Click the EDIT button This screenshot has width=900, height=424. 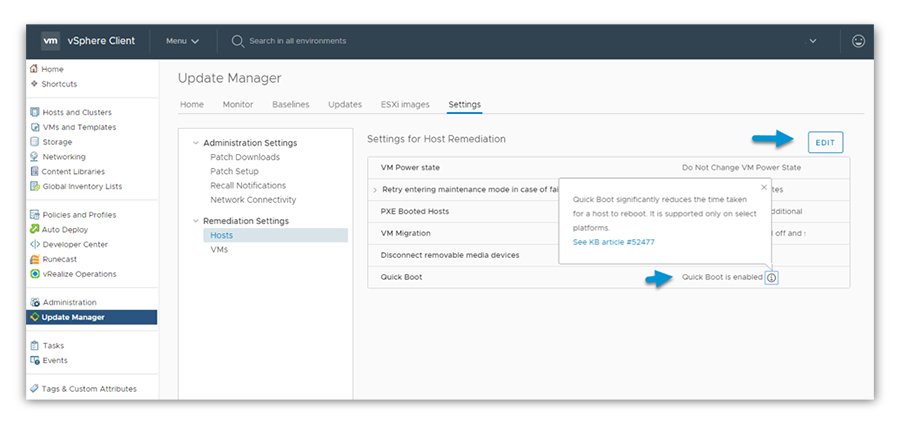point(825,142)
